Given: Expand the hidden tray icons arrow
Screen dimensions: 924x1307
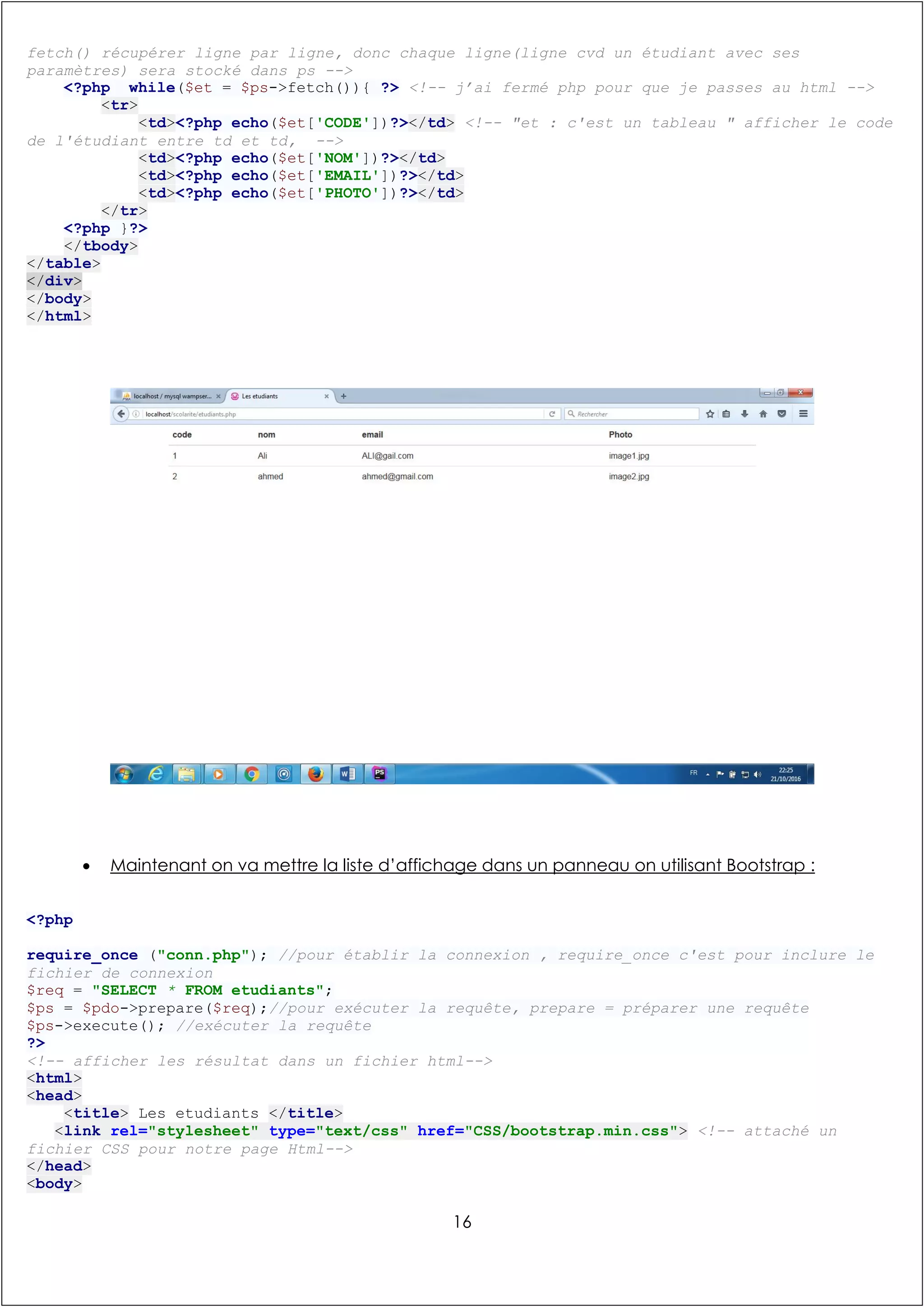Looking at the screenshot, I should pos(707,774).
